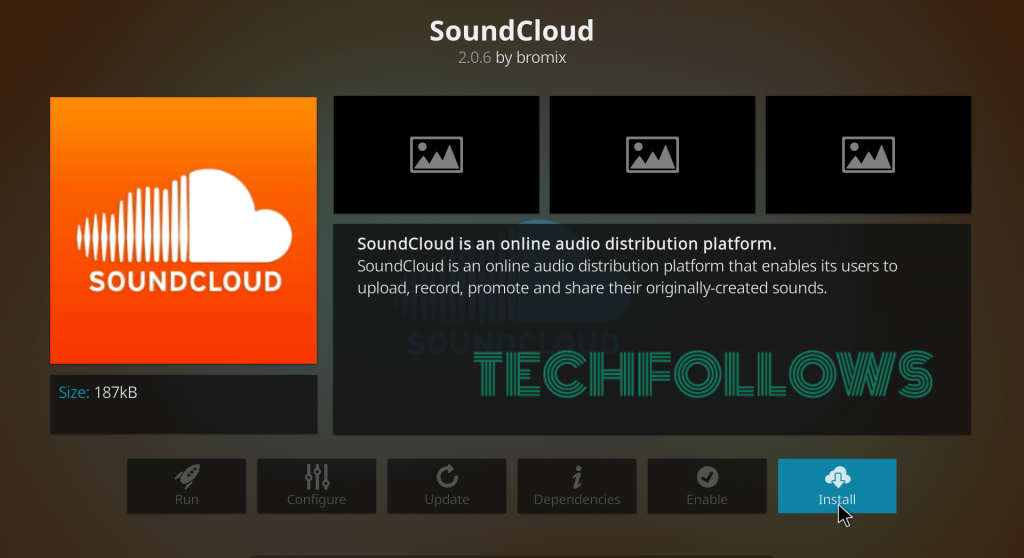Open the Dependencies button
Image resolution: width=1024 pixels, height=558 pixels.
[577, 485]
